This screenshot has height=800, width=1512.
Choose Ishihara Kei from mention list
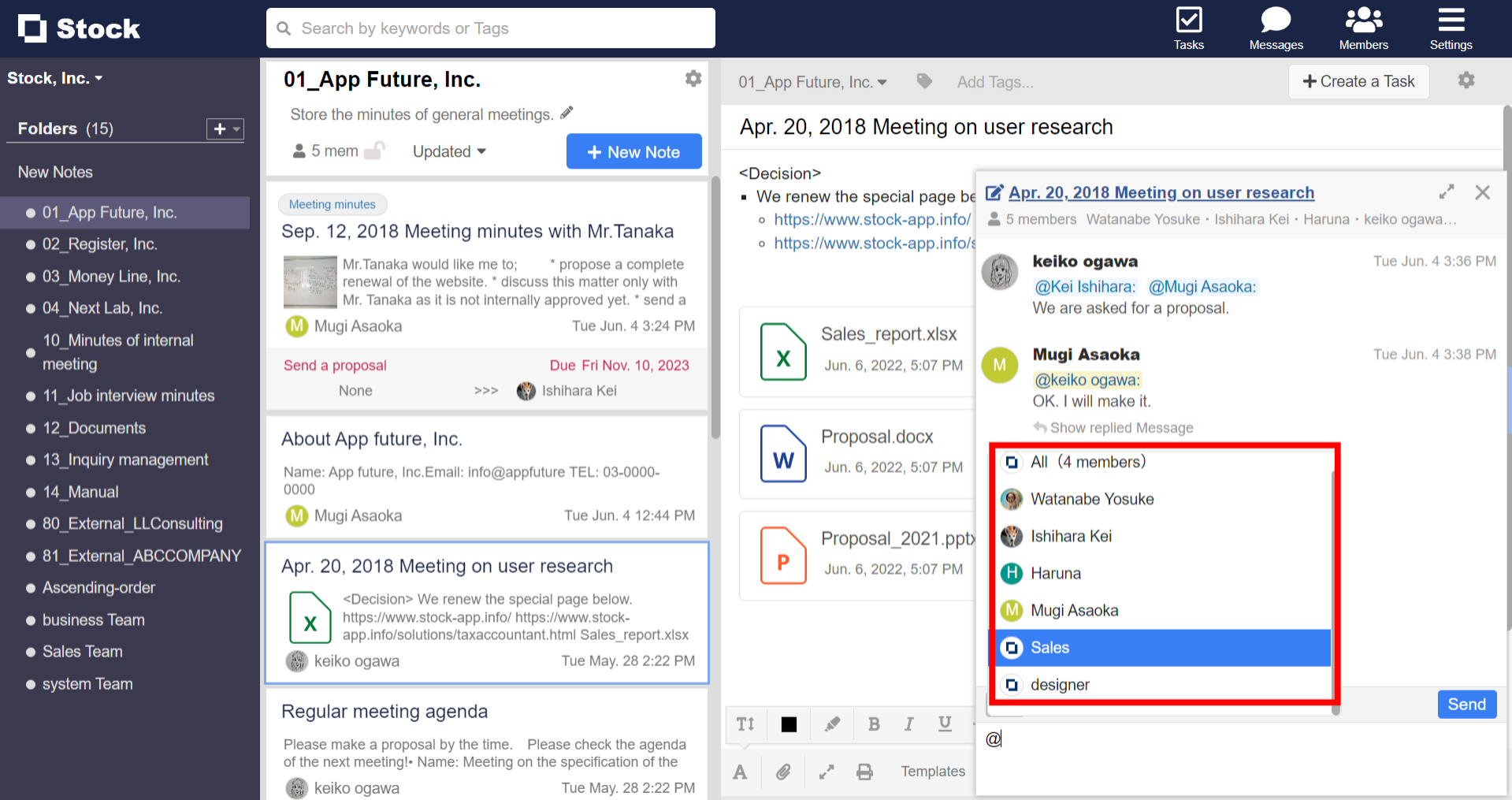1071,537
